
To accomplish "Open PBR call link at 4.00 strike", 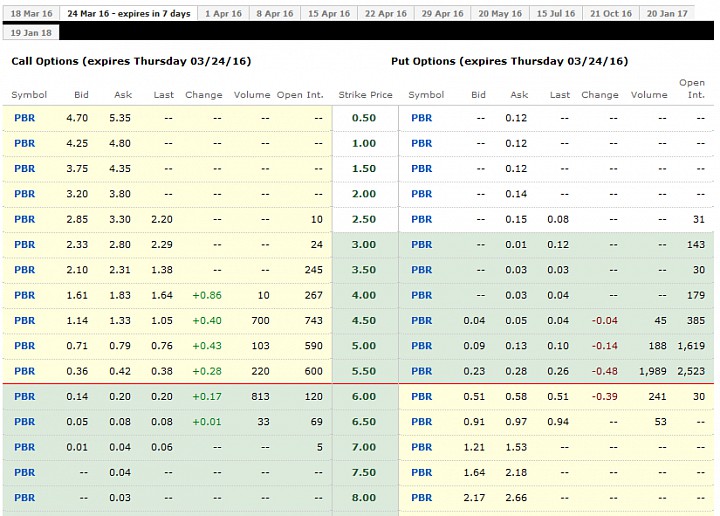I will coord(24,295).
